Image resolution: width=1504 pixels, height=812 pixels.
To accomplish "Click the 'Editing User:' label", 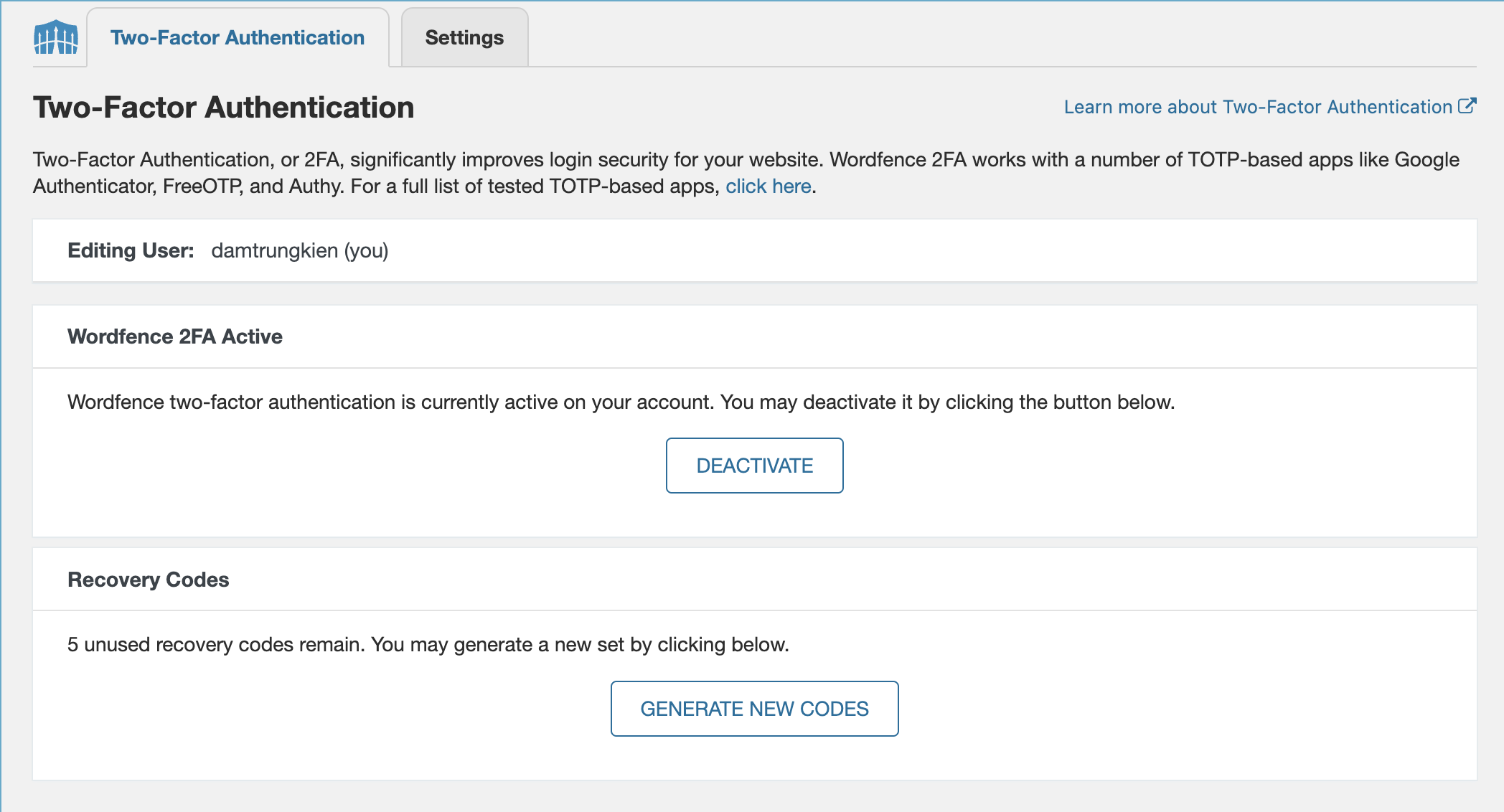I will pyautogui.click(x=131, y=250).
